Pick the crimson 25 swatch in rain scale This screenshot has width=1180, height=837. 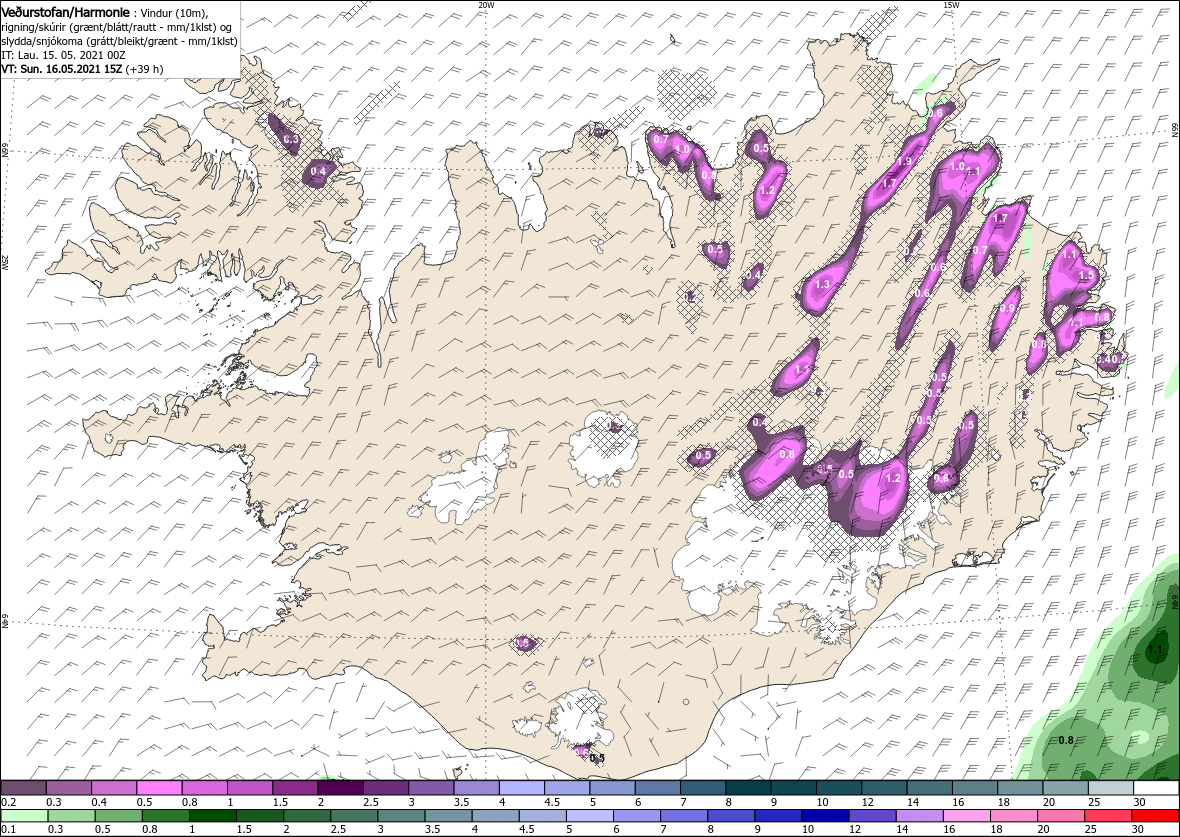click(x=1109, y=816)
